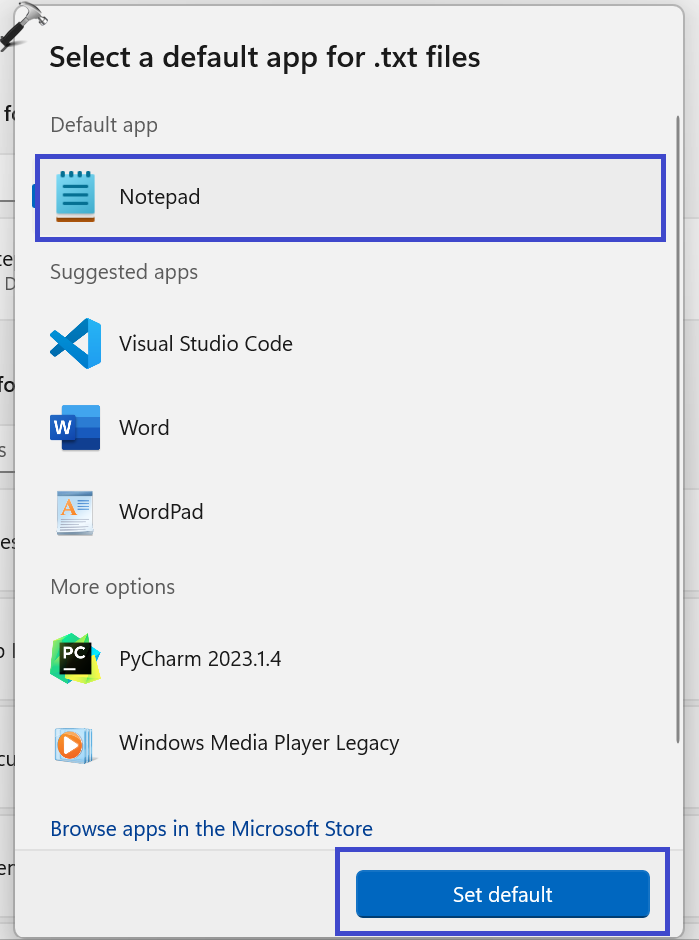This screenshot has width=699, height=940.
Task: Click the Visual Studio Code logo icon
Action: (x=75, y=344)
